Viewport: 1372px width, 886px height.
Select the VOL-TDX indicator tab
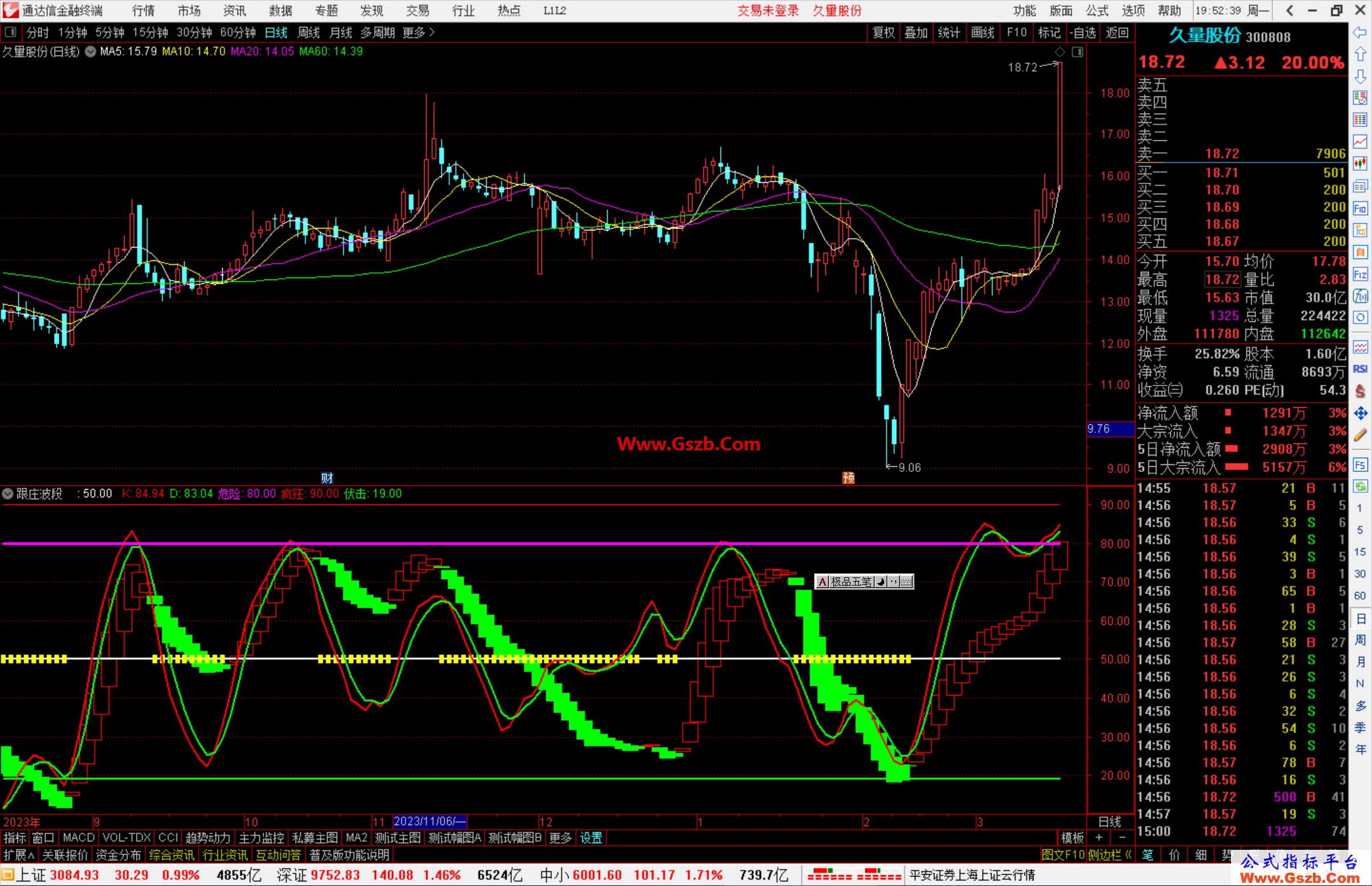[126, 838]
